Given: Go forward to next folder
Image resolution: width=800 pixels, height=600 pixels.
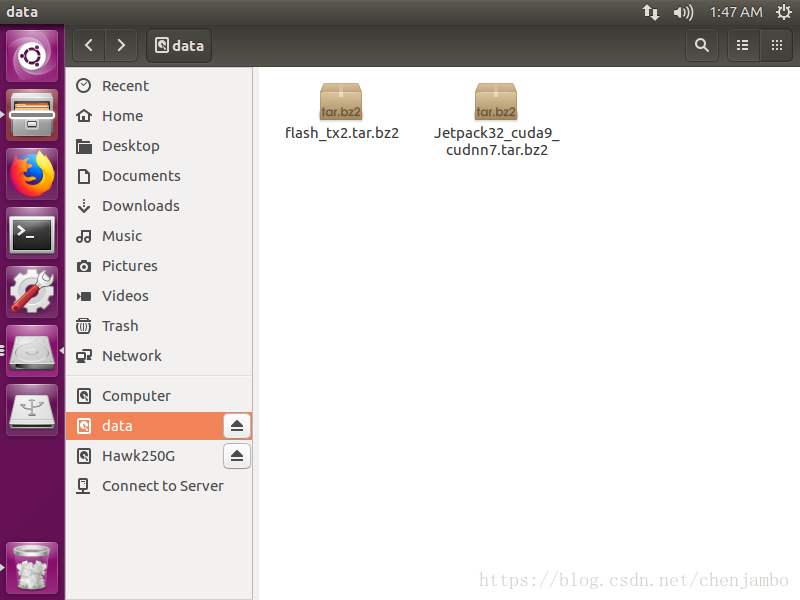Looking at the screenshot, I should coord(121,45).
